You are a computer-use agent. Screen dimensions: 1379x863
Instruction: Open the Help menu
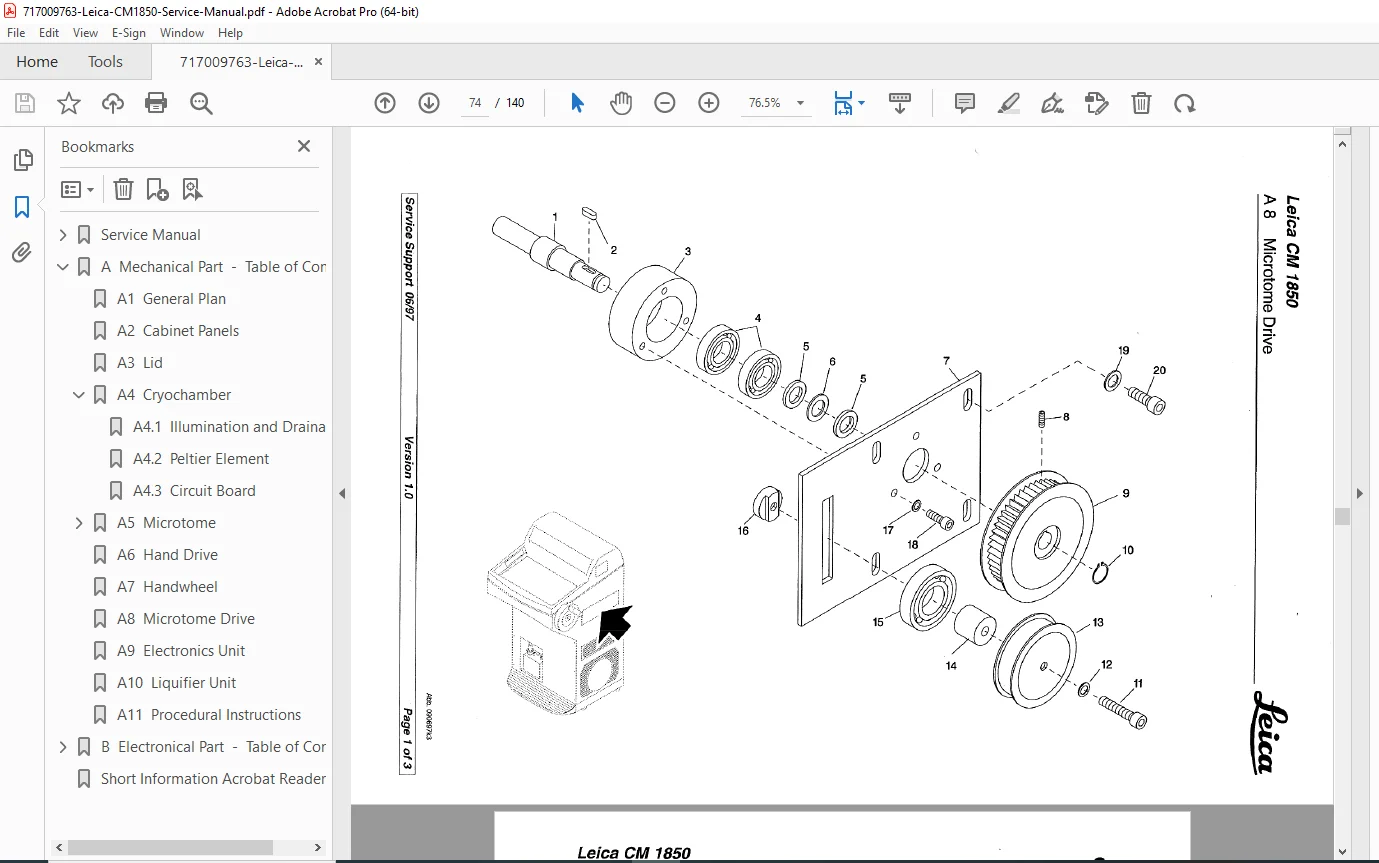[230, 33]
